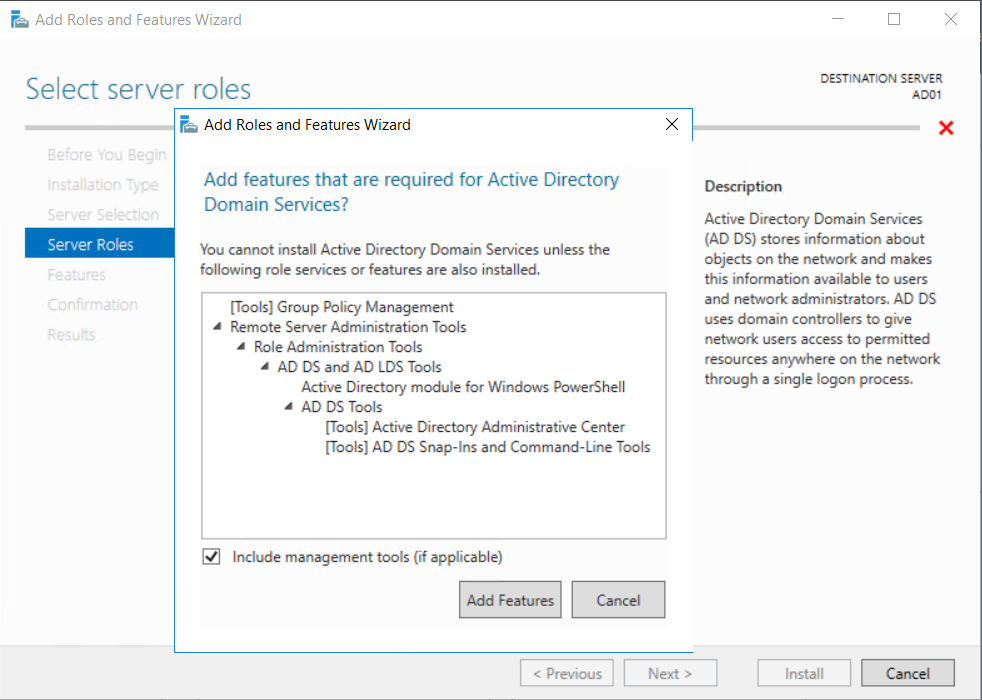
Task: Cancel the required features dialog
Action: pos(618,600)
